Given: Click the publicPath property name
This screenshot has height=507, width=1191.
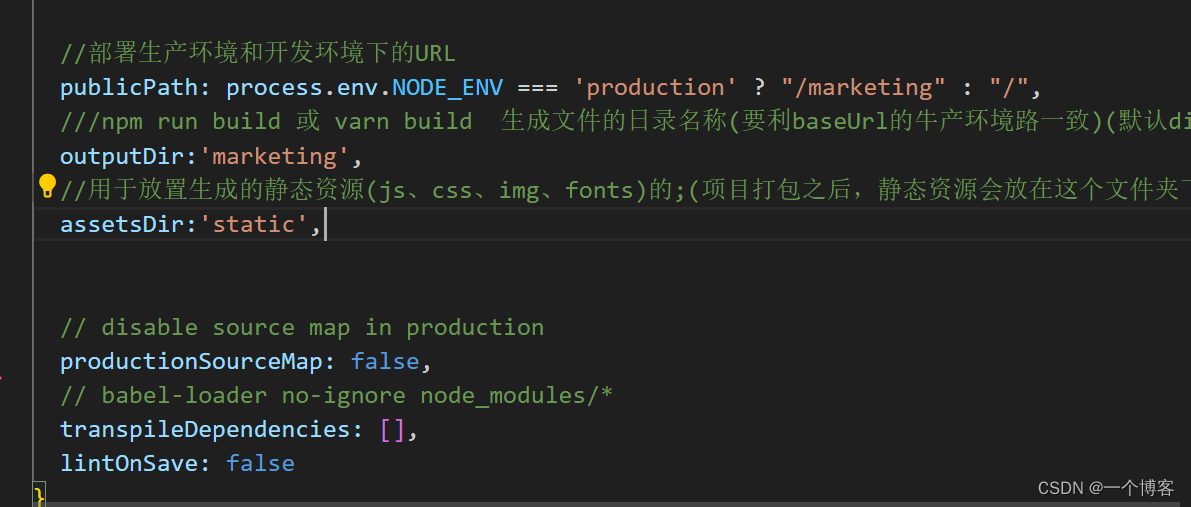Looking at the screenshot, I should coord(129,88).
